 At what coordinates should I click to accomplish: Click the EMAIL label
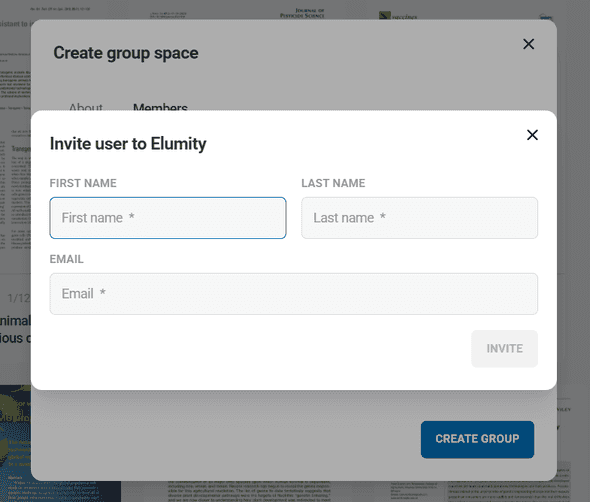(x=67, y=259)
